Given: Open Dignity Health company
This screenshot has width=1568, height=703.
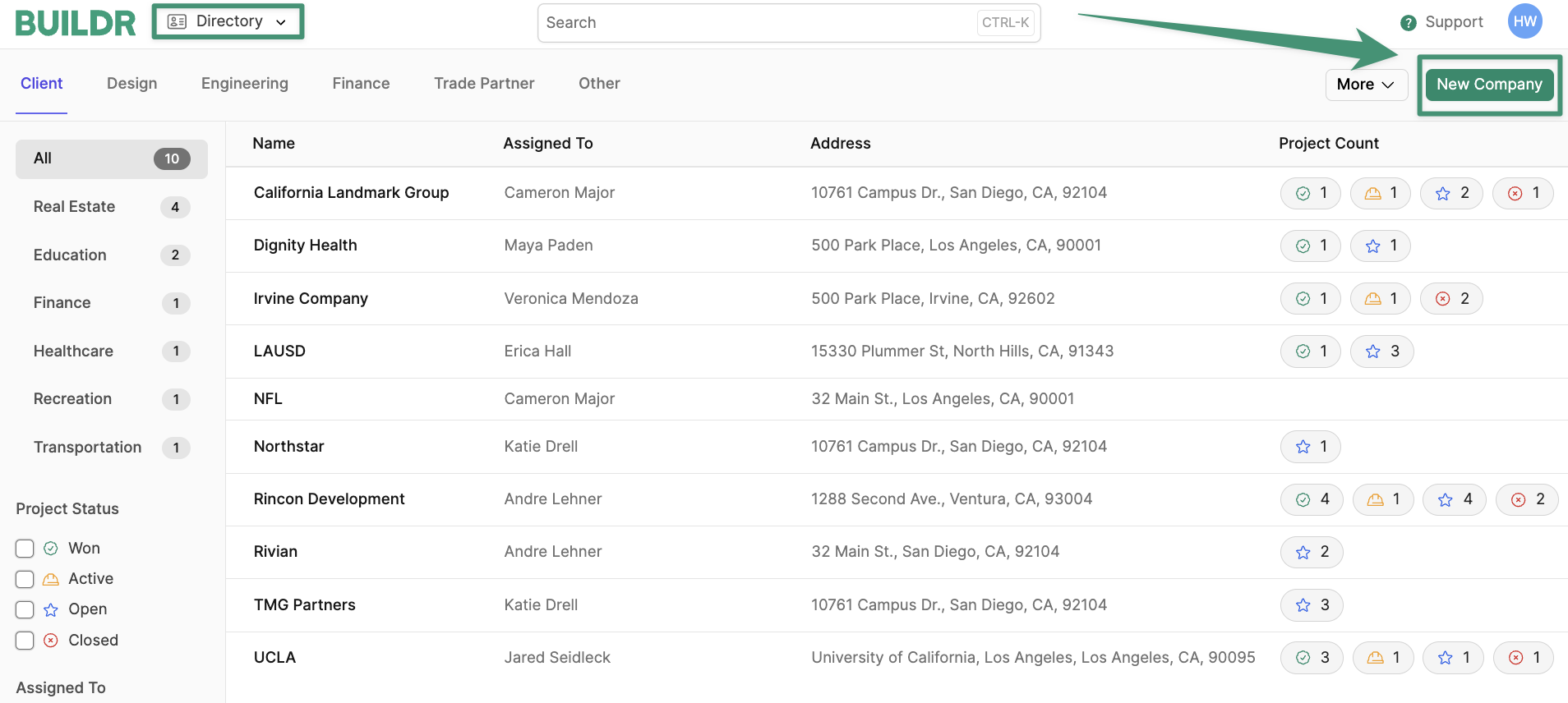Looking at the screenshot, I should coord(305,246).
